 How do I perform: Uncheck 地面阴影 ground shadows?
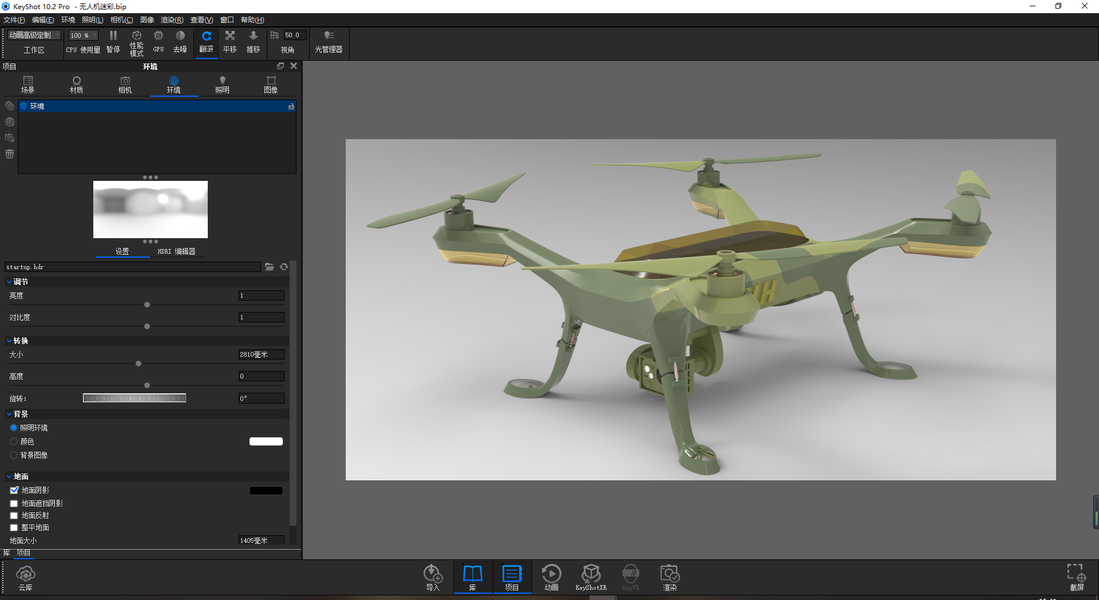point(14,491)
